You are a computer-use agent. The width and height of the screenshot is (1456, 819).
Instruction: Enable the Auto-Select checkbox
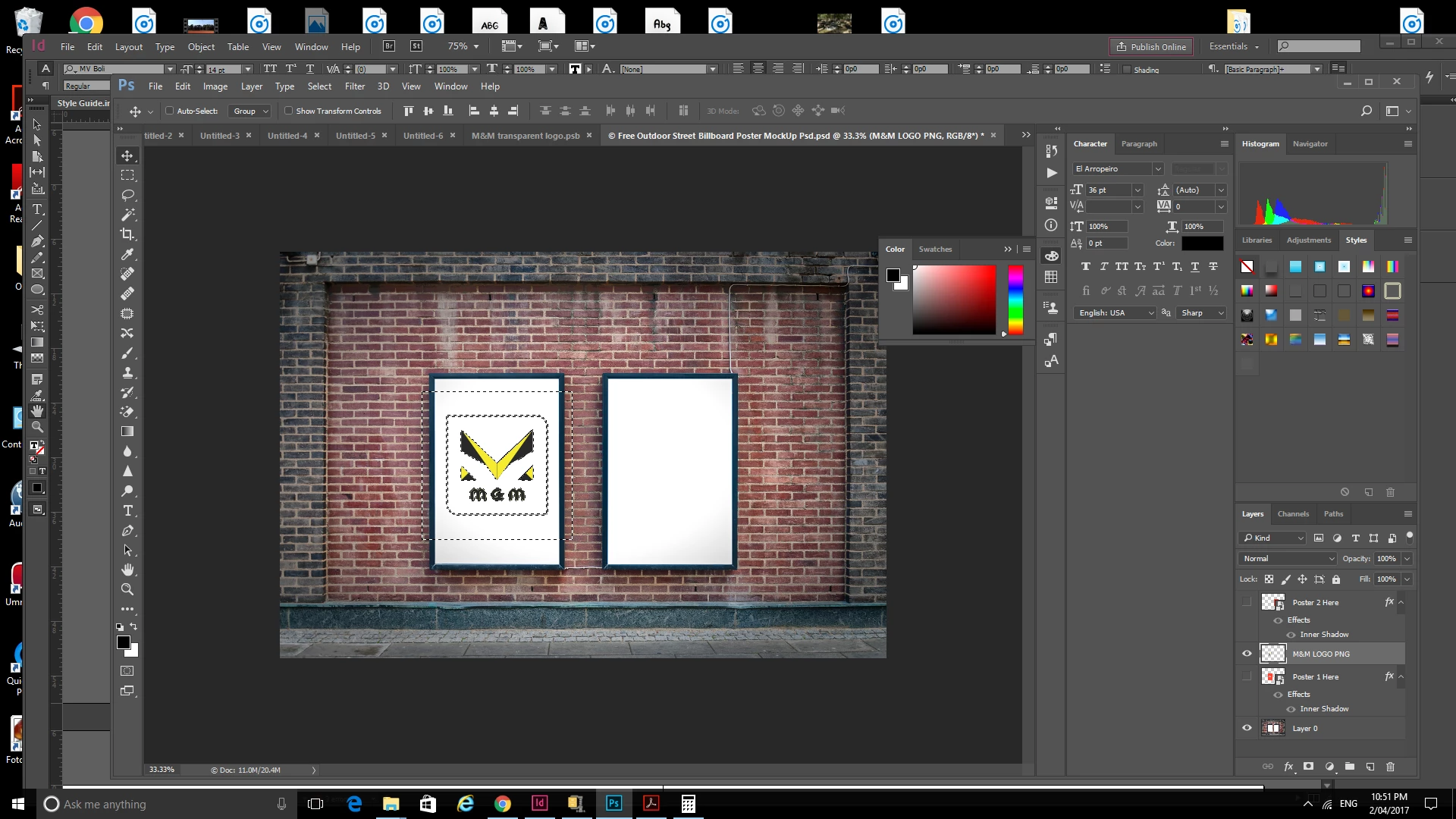pos(170,111)
